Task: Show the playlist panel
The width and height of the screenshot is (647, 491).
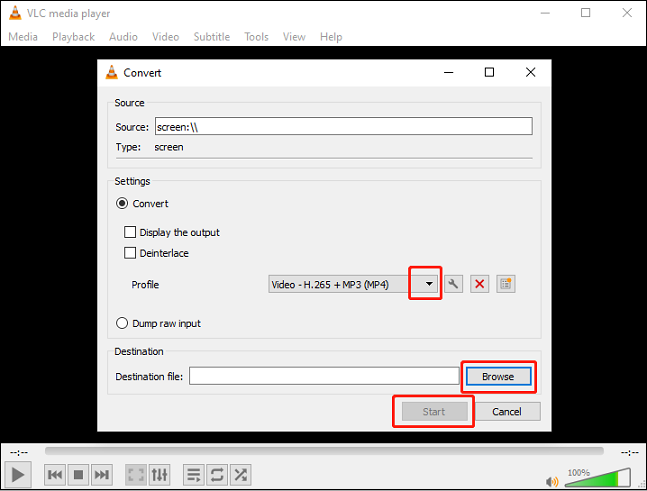Action: 194,474
